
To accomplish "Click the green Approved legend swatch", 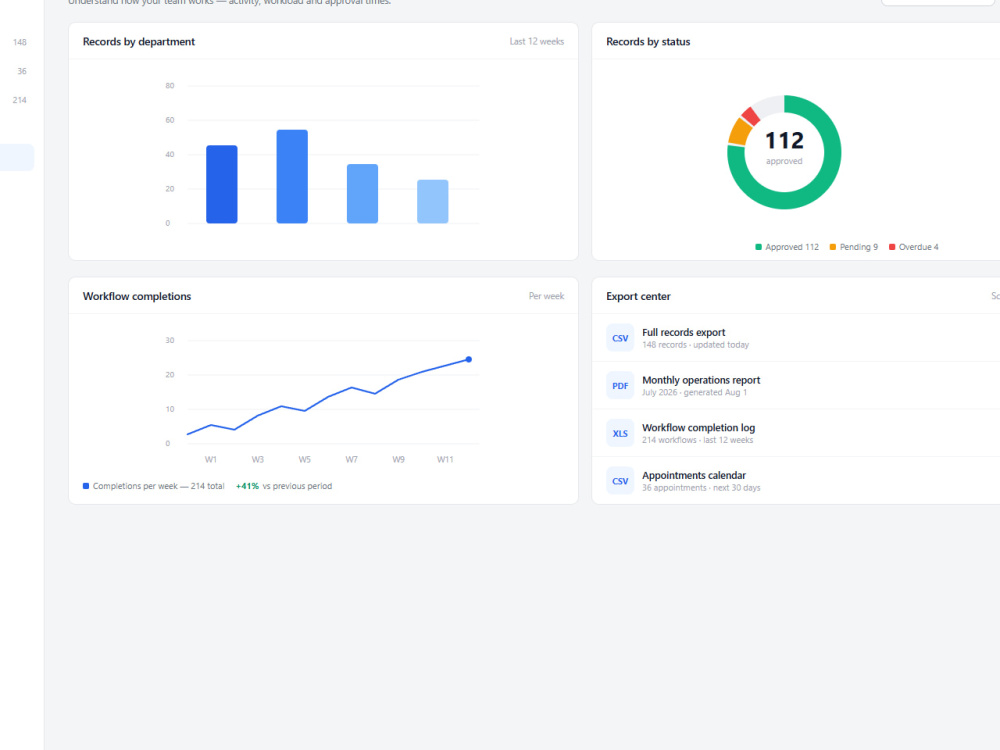I will (x=758, y=247).
